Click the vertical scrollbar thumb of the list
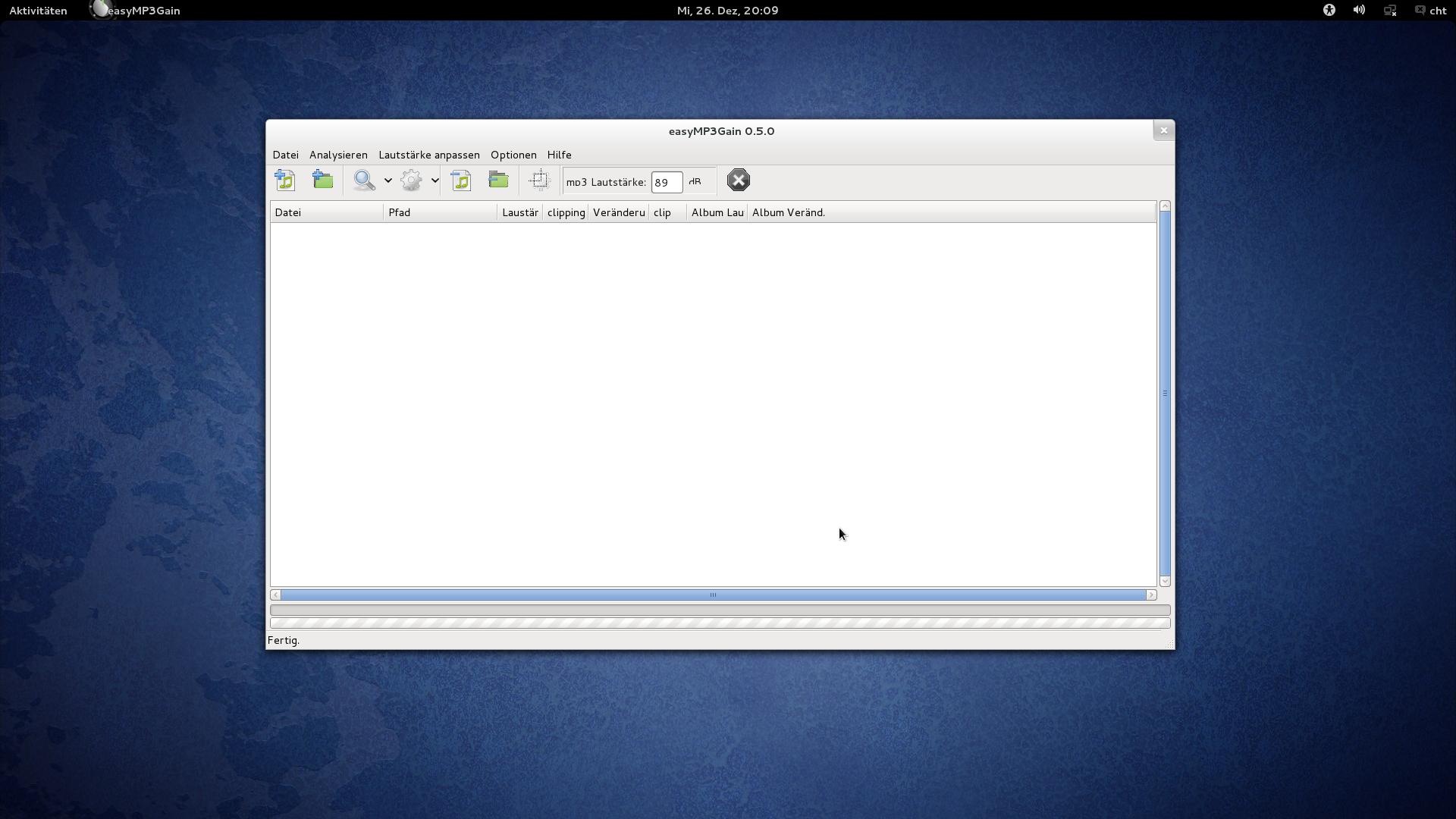1456x819 pixels. coord(1165,393)
